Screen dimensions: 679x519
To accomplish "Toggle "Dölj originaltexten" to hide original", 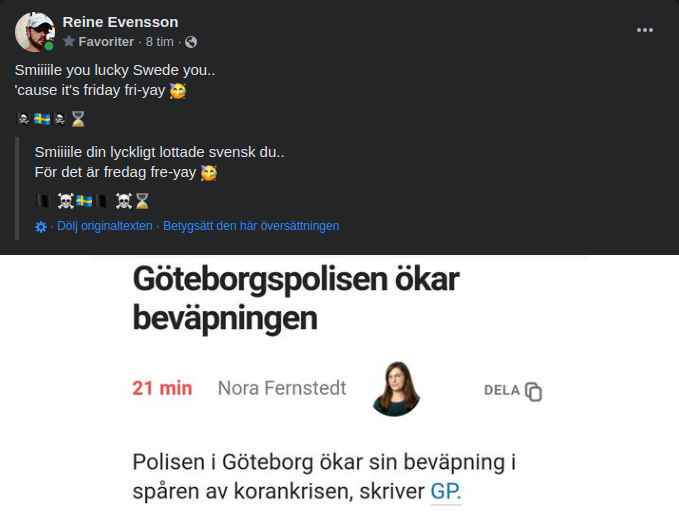I will click(104, 226).
